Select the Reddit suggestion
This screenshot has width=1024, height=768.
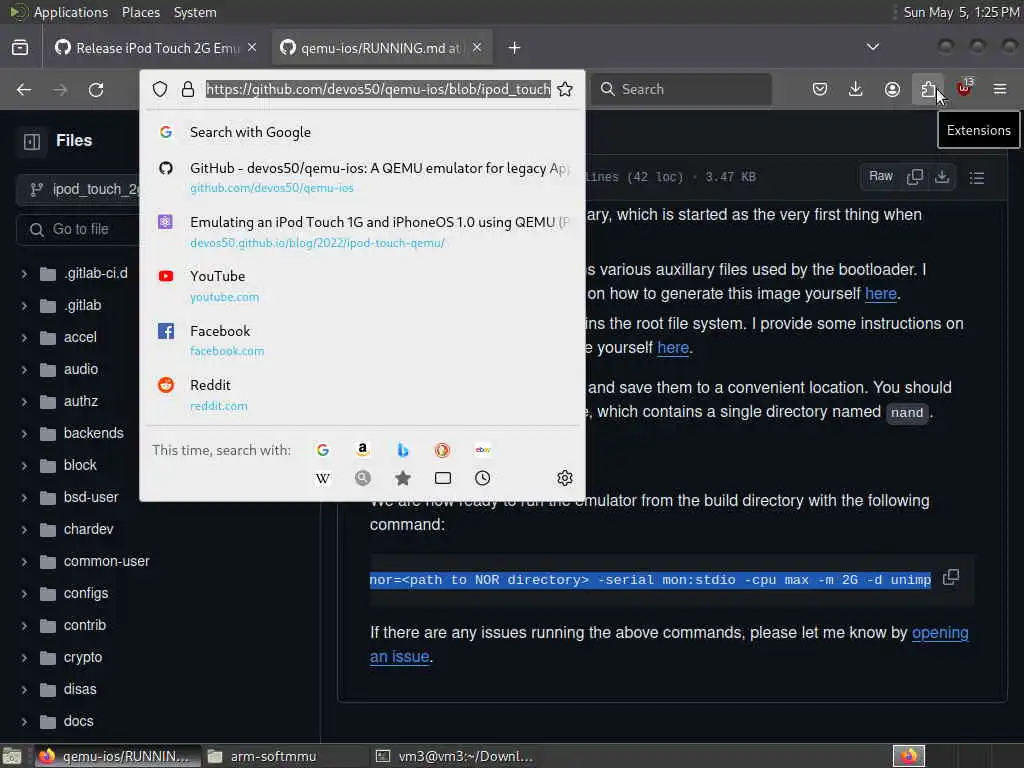362,394
